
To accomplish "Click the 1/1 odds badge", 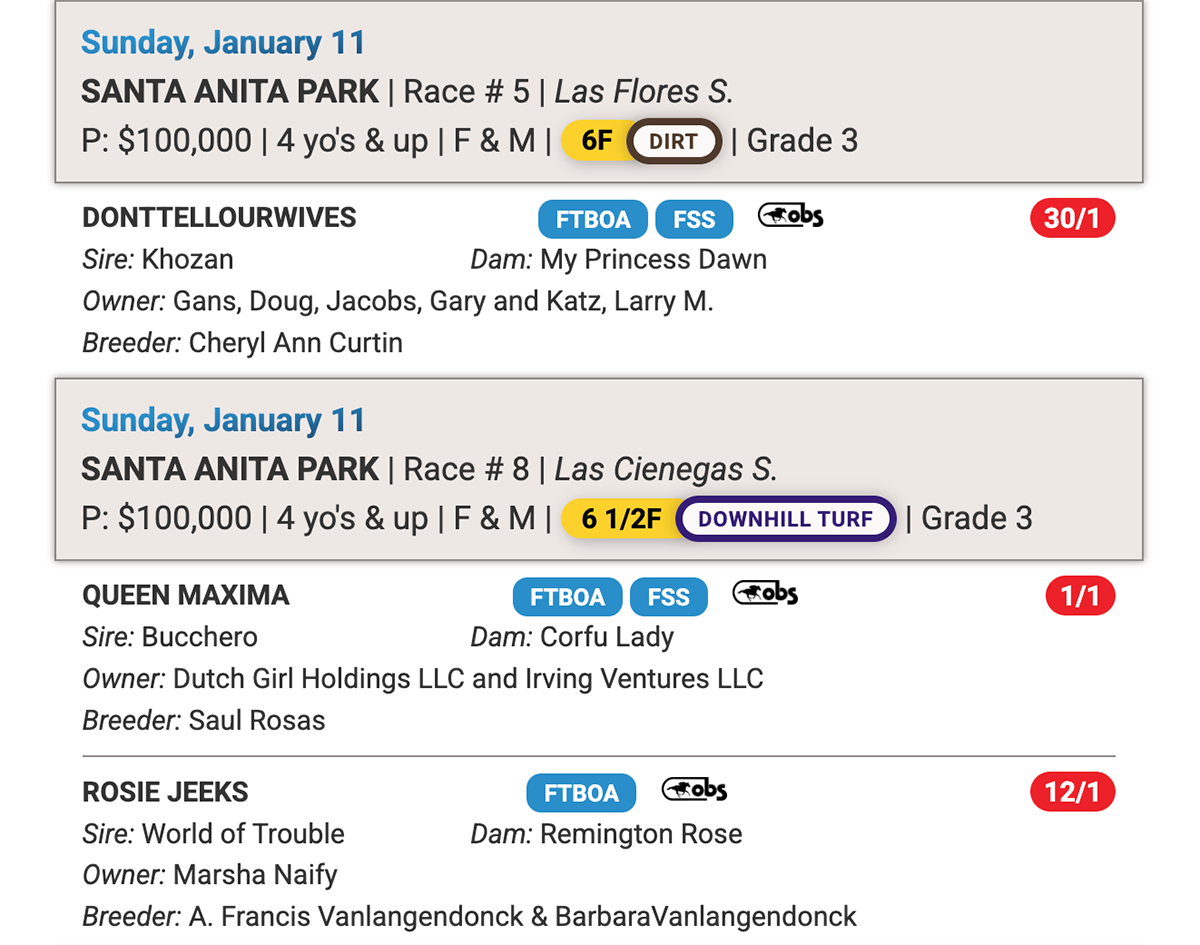I will 1079,597.
